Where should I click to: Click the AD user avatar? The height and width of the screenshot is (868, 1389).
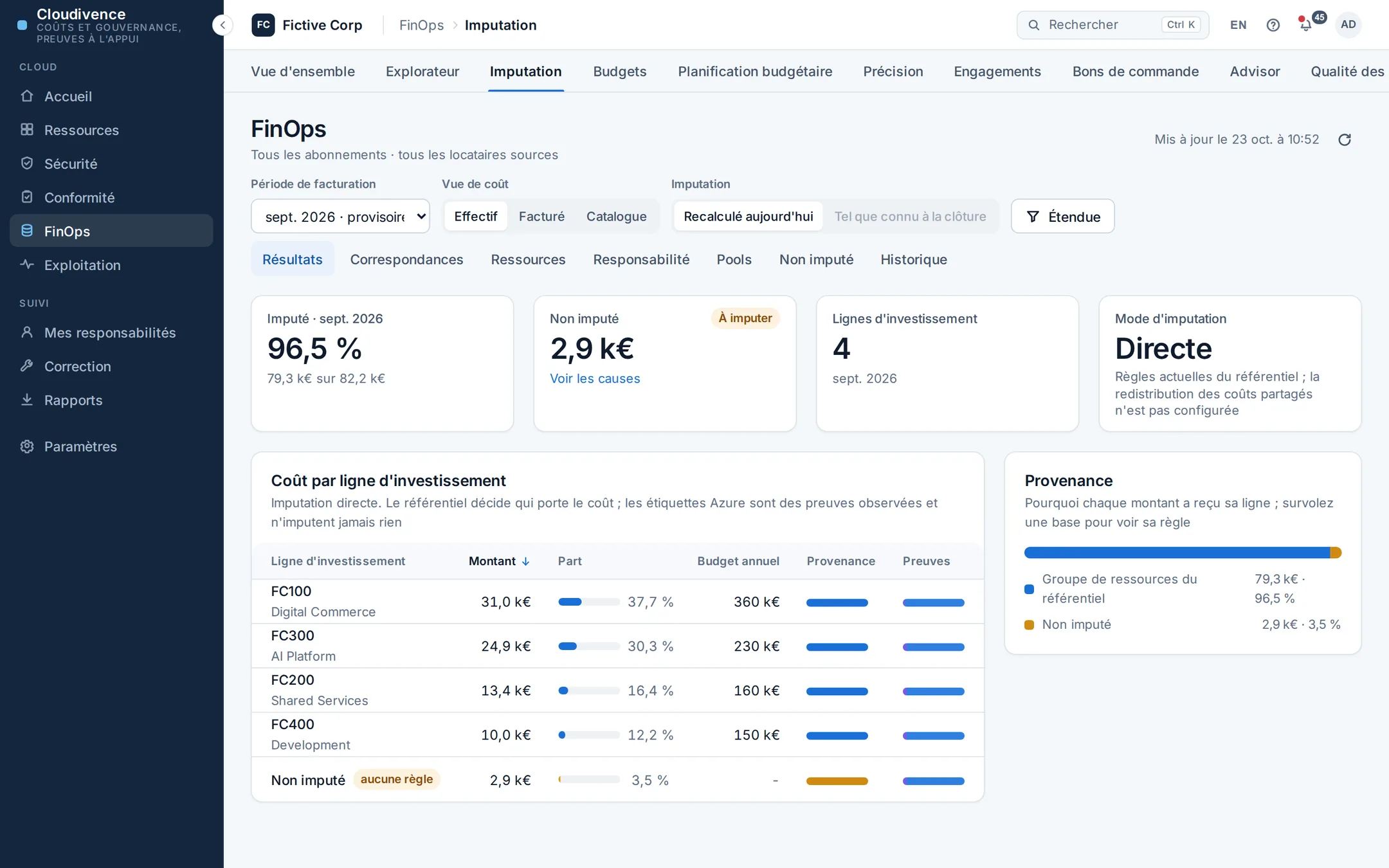[x=1348, y=24]
